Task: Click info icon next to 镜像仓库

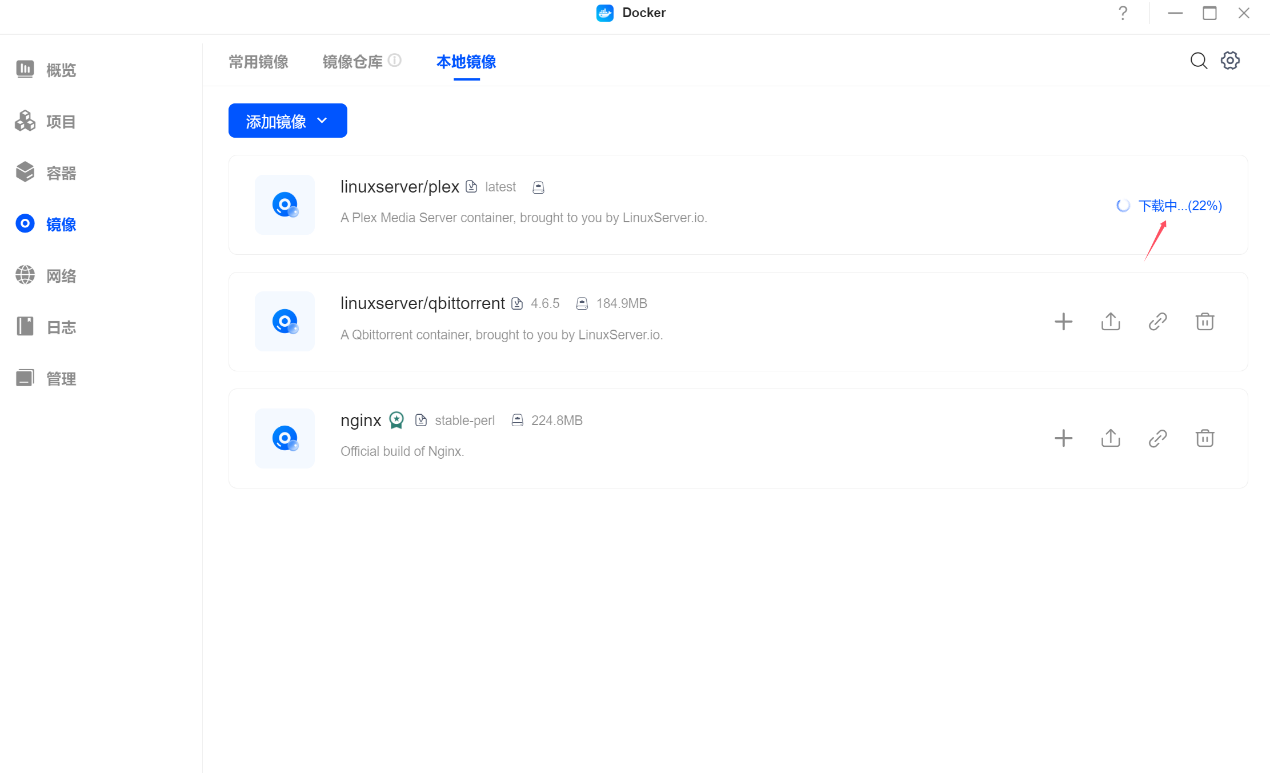Action: tap(395, 61)
